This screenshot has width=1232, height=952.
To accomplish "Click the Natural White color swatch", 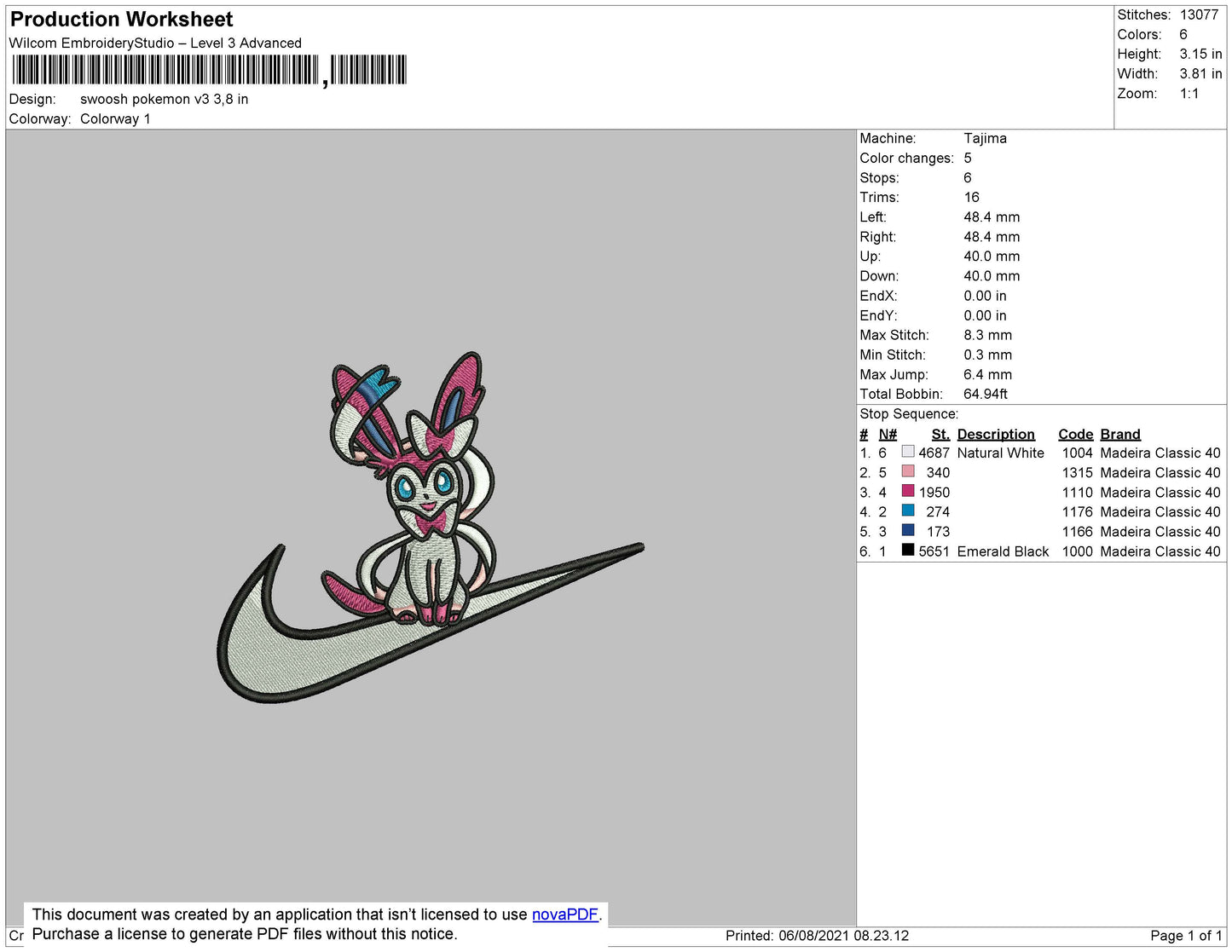I will pyautogui.click(x=908, y=452).
